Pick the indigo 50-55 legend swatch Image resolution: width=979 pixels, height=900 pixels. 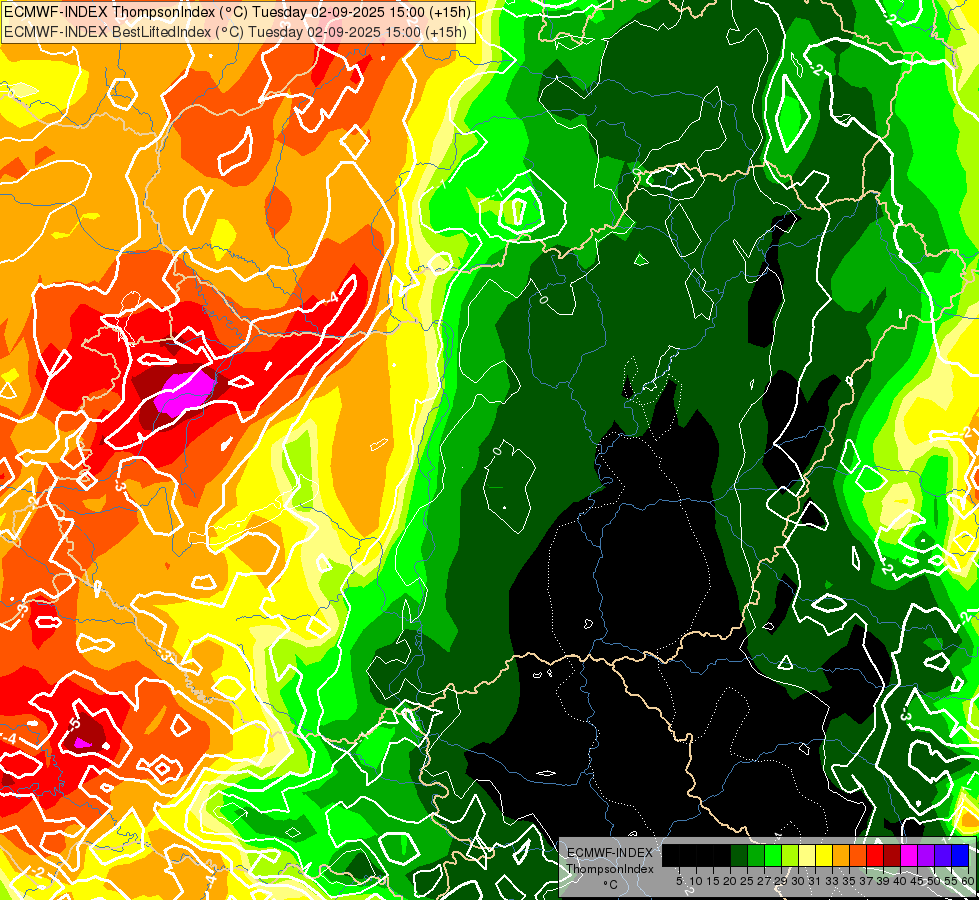click(943, 855)
